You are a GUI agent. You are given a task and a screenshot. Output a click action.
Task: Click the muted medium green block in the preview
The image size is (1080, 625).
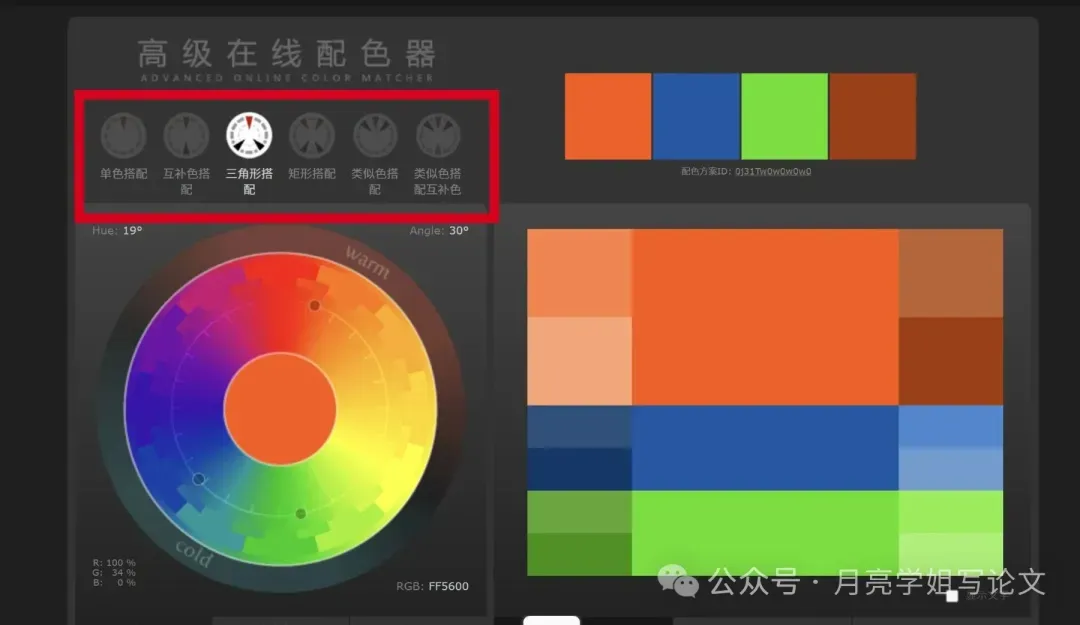coord(579,512)
